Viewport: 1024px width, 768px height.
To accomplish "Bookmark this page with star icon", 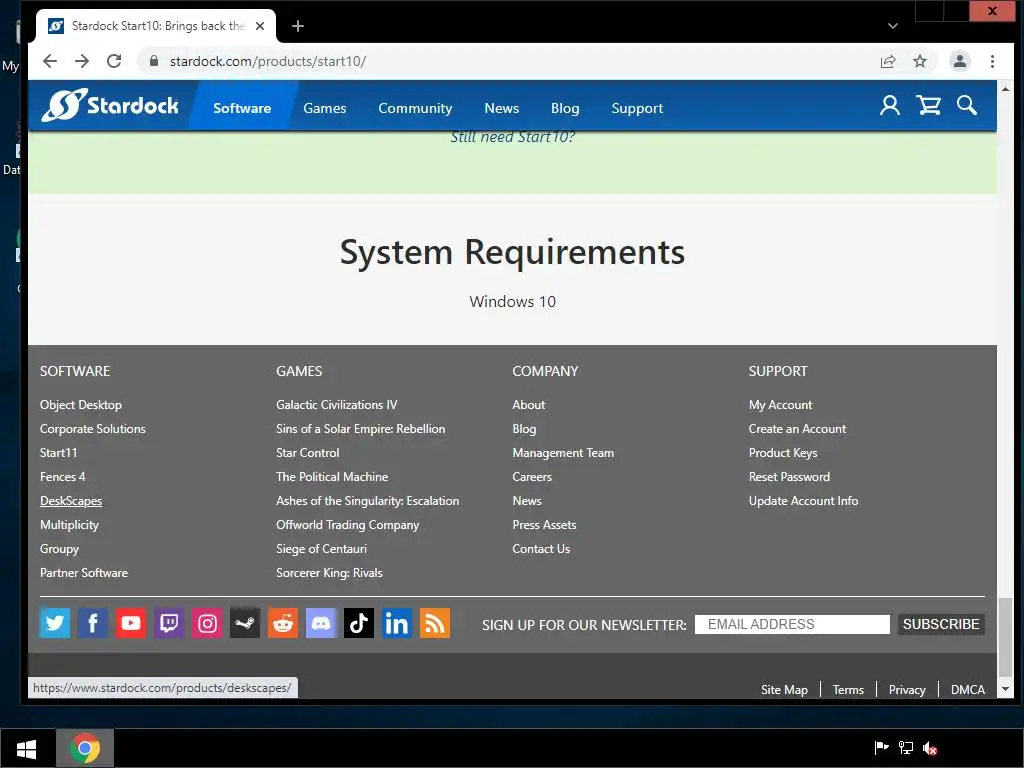I will coord(920,61).
